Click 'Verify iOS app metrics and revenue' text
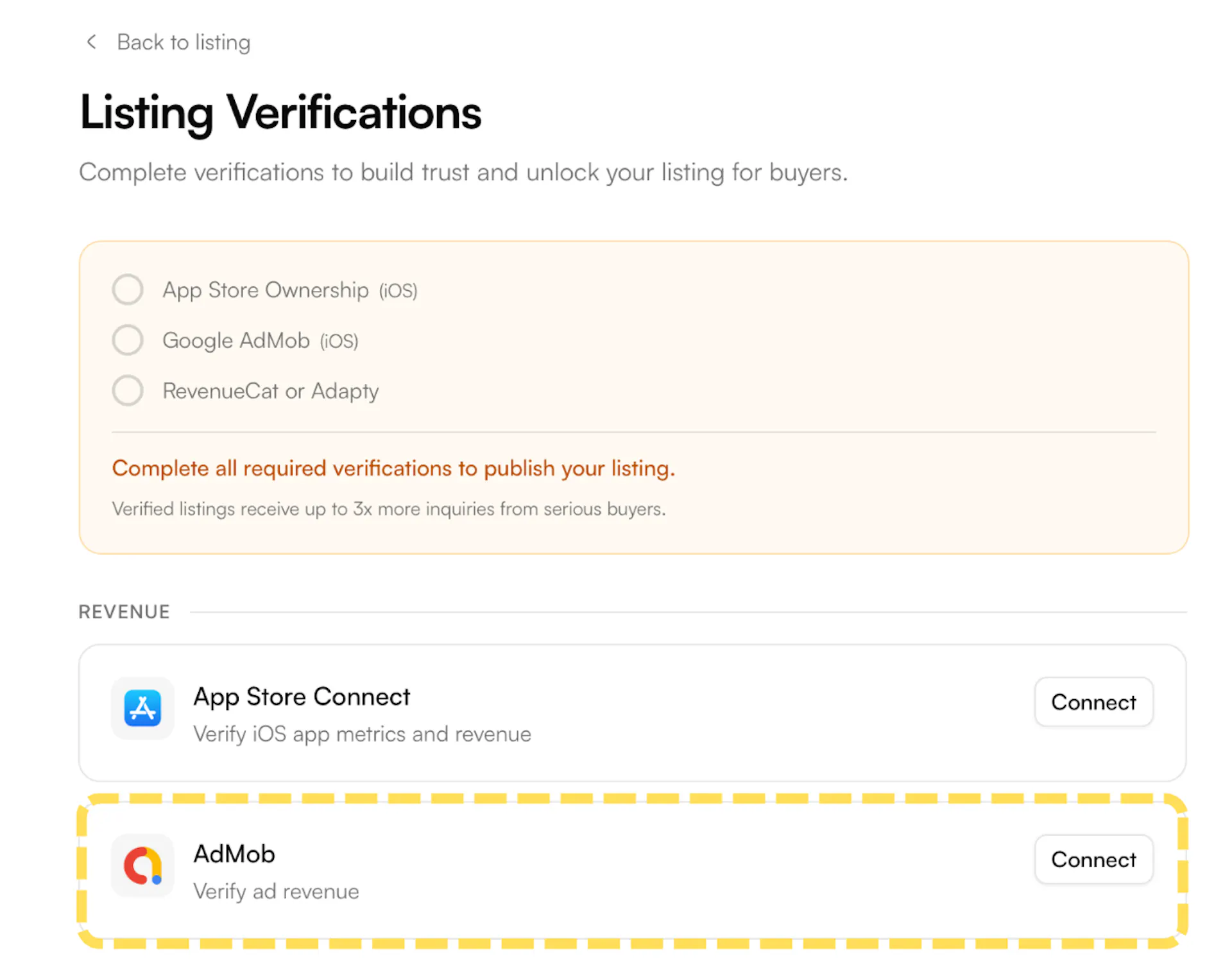Viewport: 1232px width, 970px height. (362, 734)
